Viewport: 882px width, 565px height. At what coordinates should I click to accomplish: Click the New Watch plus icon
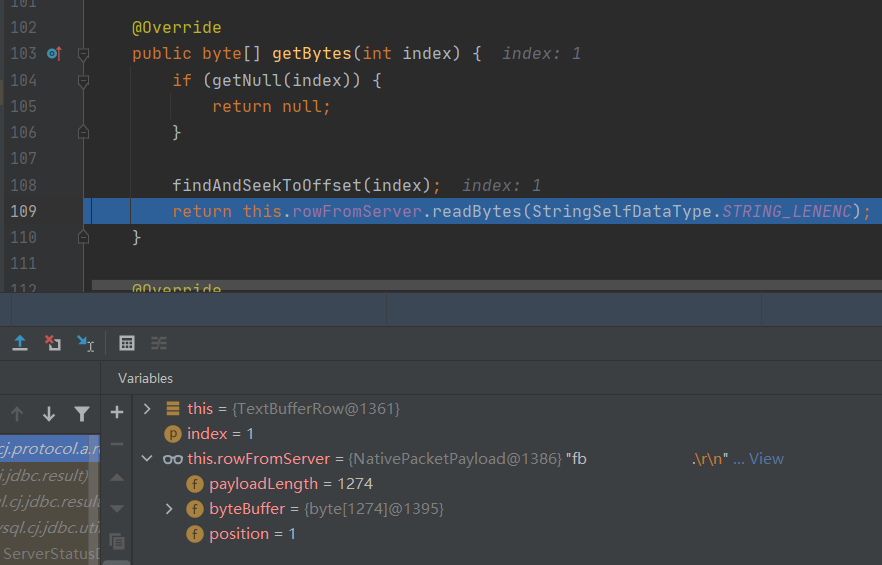click(117, 412)
